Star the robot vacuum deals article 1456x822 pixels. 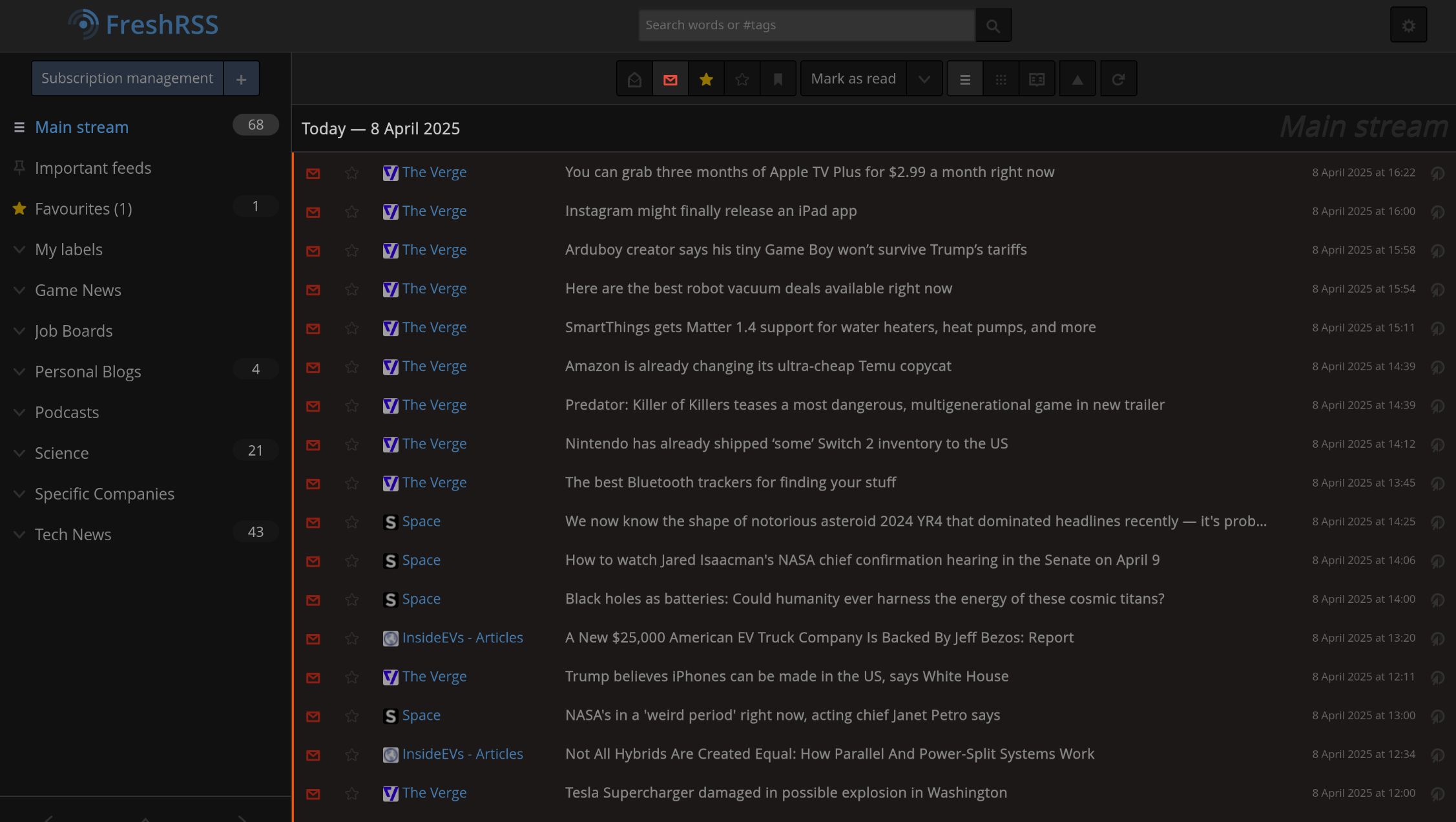[x=351, y=290]
